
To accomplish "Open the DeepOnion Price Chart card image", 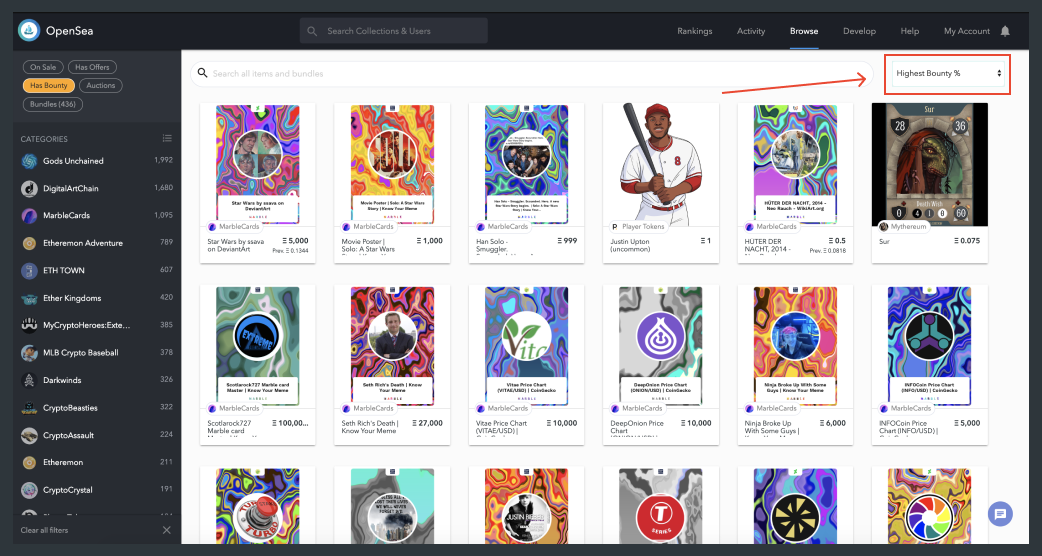I will tap(661, 345).
